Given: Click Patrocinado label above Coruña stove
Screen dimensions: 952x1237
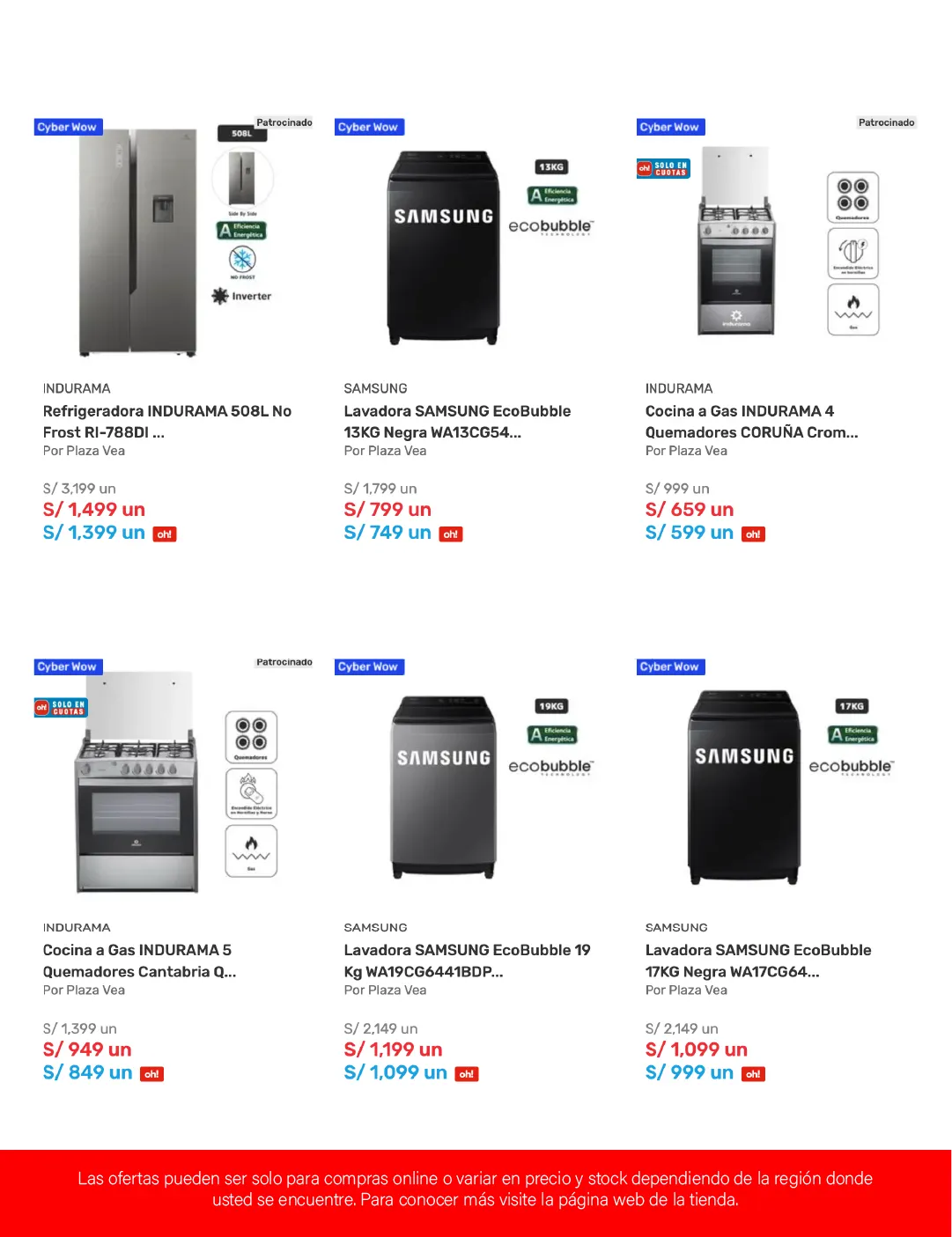Looking at the screenshot, I should click(x=886, y=122).
